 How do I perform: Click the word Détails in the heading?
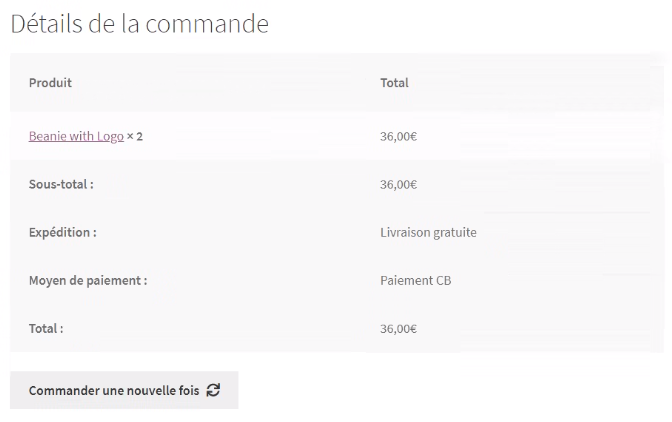pyautogui.click(x=46, y=24)
